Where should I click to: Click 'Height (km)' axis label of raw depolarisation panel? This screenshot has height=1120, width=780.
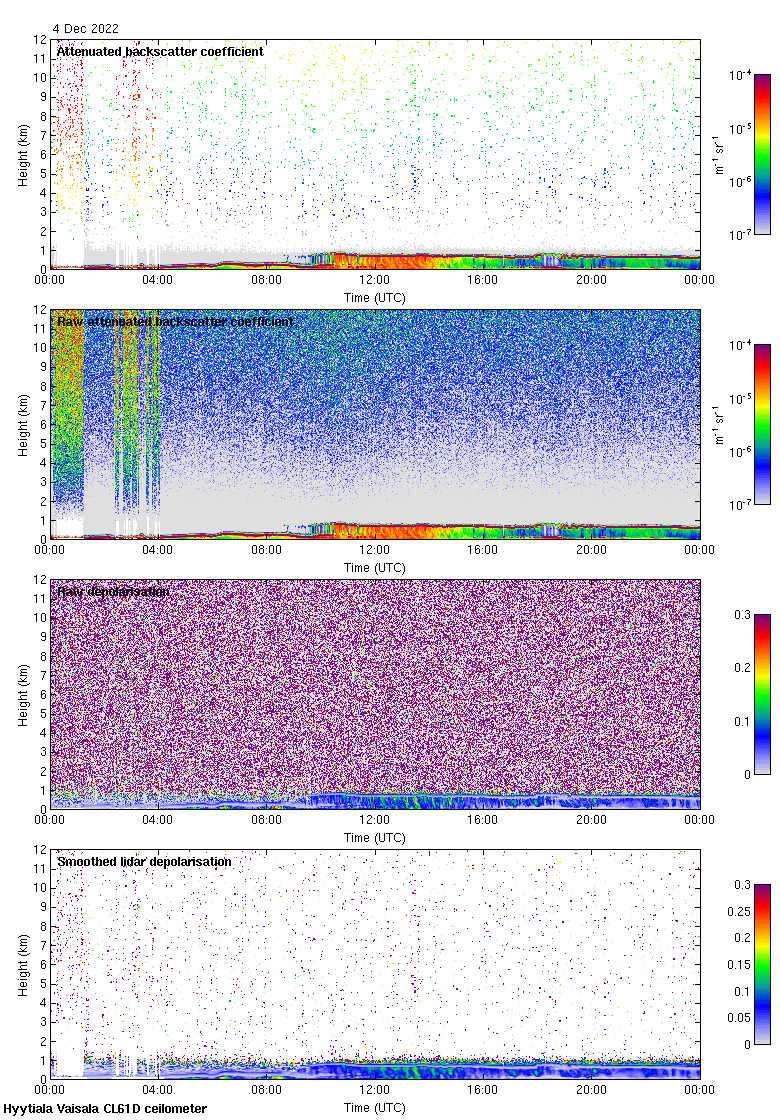click(24, 695)
